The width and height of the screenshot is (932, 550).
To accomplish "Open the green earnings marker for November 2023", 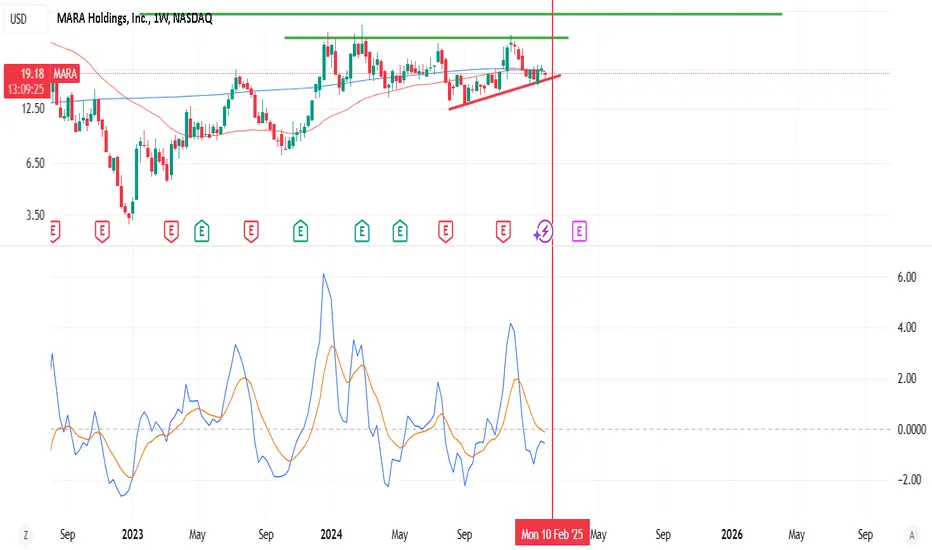I will [x=301, y=231].
